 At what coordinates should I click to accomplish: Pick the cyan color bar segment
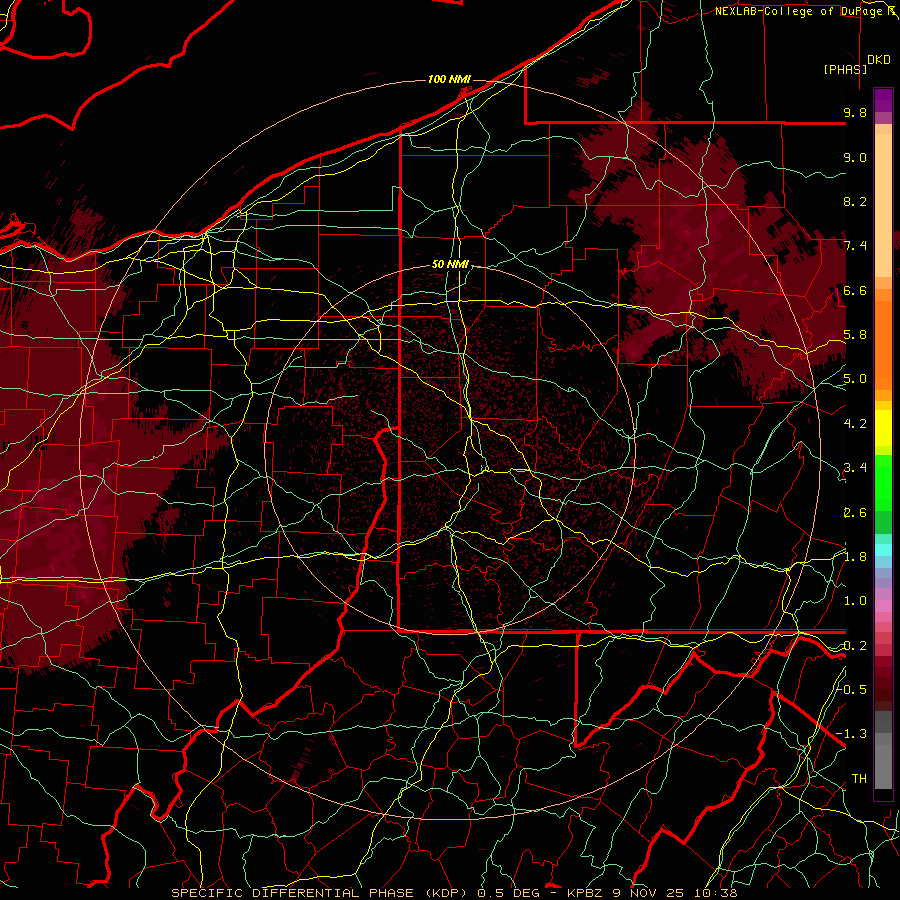tap(883, 549)
